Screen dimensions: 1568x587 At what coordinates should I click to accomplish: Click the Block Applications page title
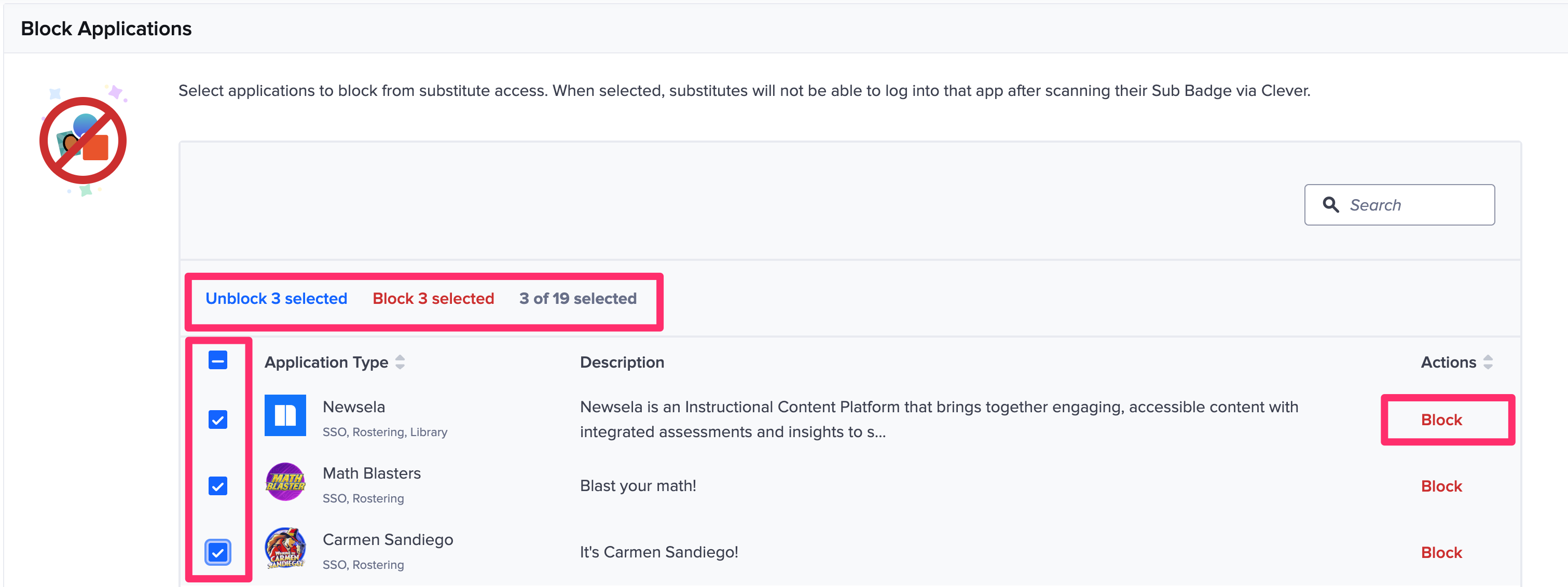[x=106, y=28]
